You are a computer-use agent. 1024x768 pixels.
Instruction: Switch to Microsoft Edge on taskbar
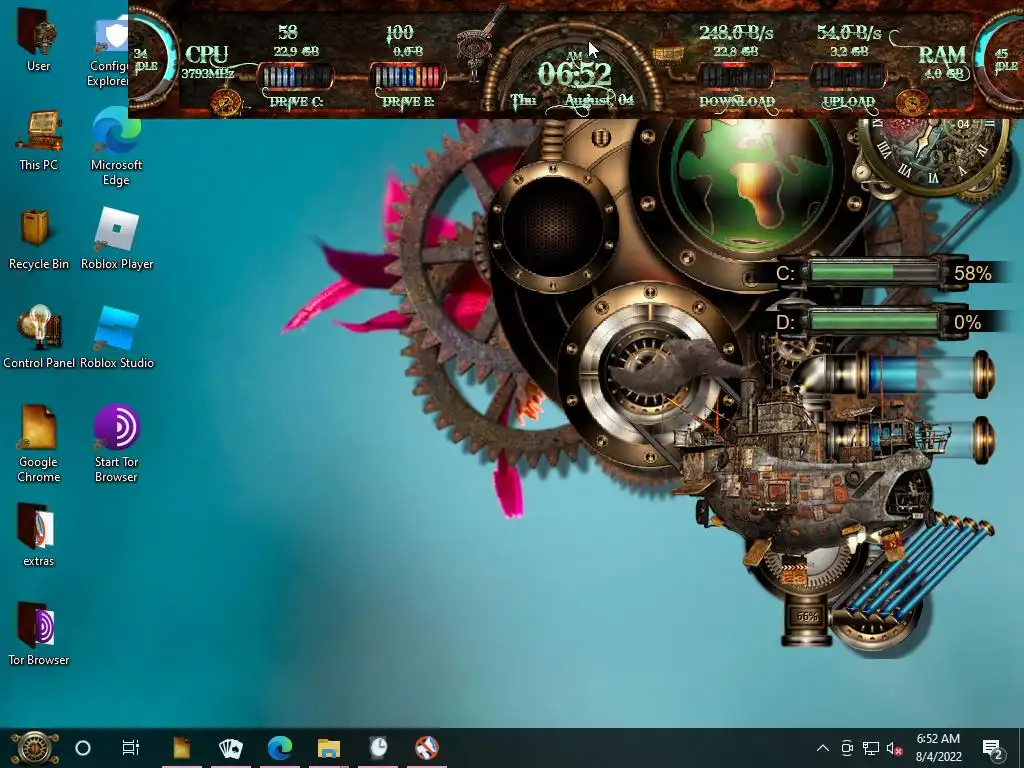pyautogui.click(x=280, y=748)
